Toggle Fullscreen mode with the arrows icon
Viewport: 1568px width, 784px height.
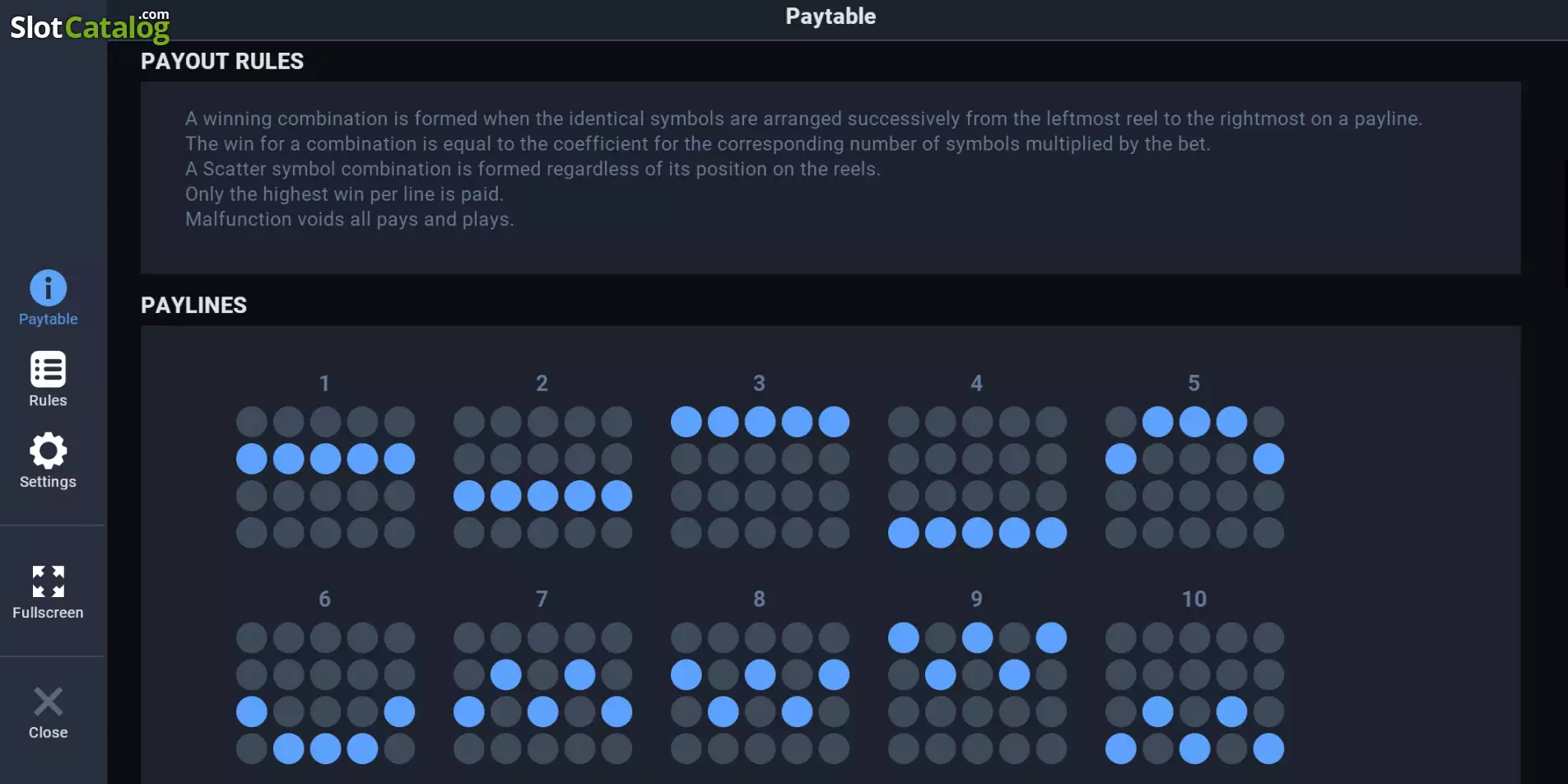pos(48,581)
